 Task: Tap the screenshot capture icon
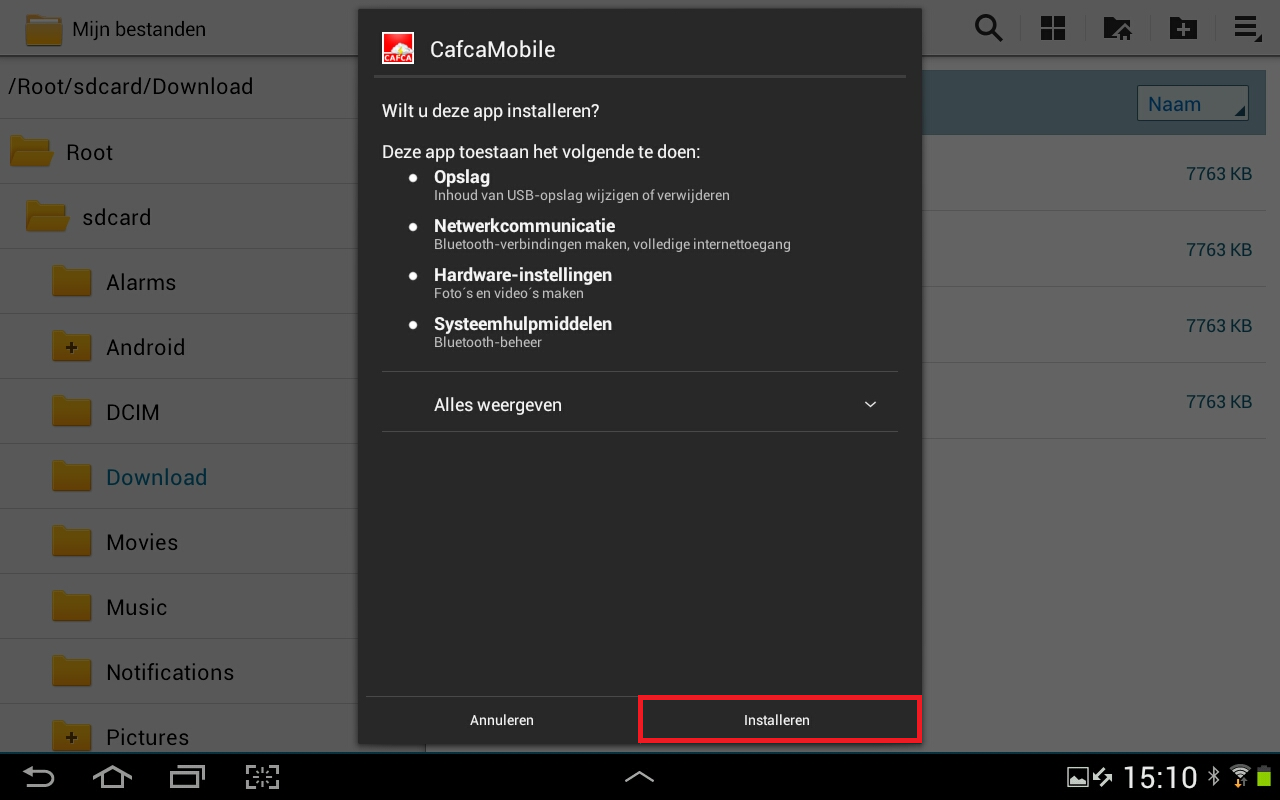click(262, 777)
